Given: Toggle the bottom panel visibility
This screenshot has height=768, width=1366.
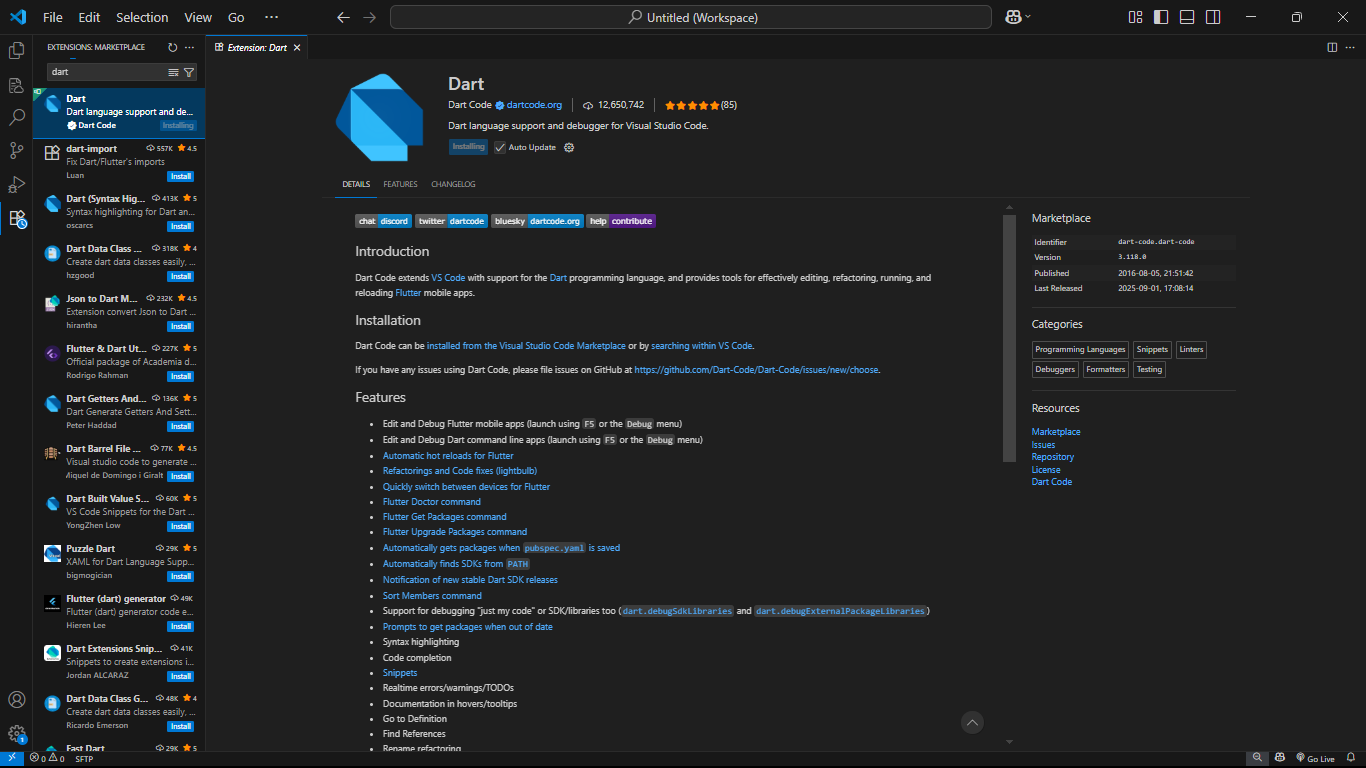Looking at the screenshot, I should coord(1187,17).
